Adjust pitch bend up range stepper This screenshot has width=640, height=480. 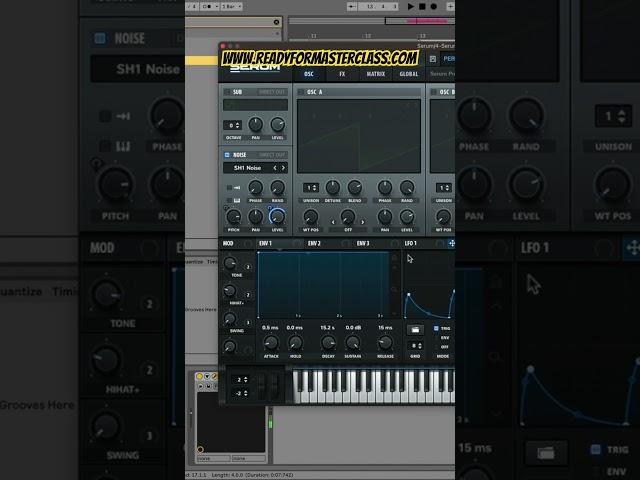240,380
